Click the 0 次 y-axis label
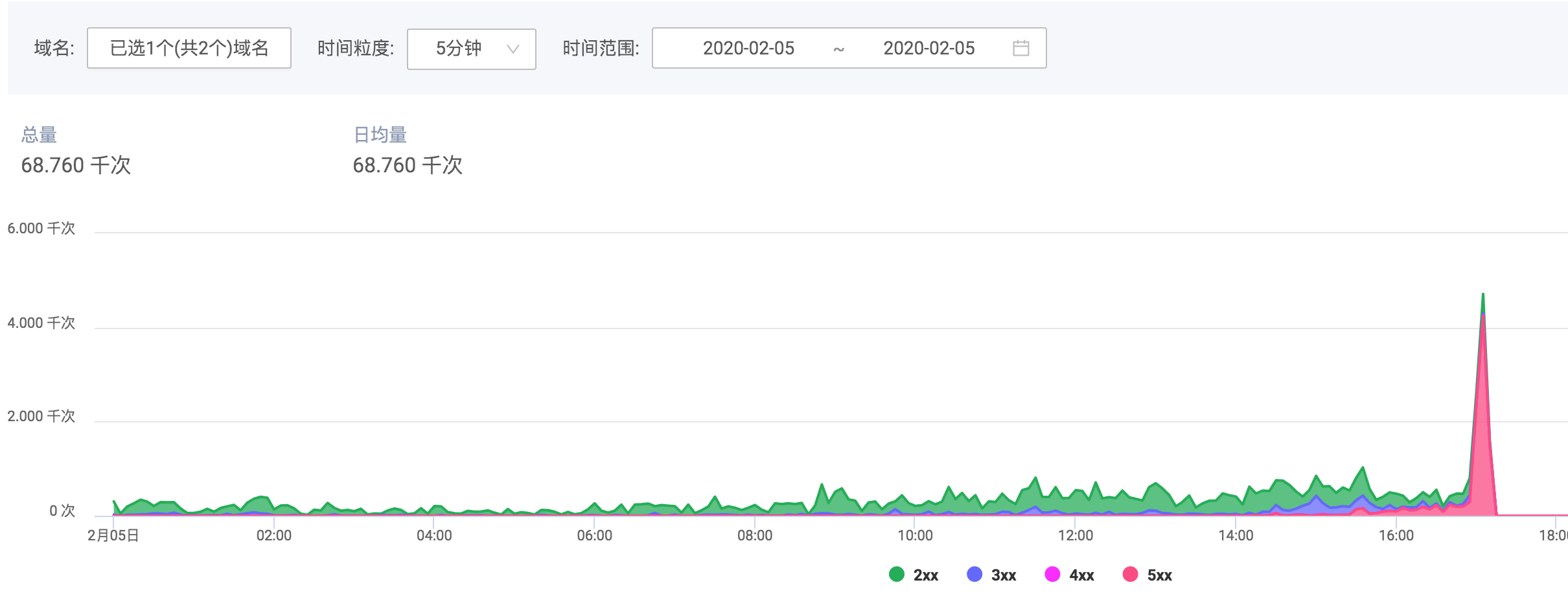 click(62, 511)
